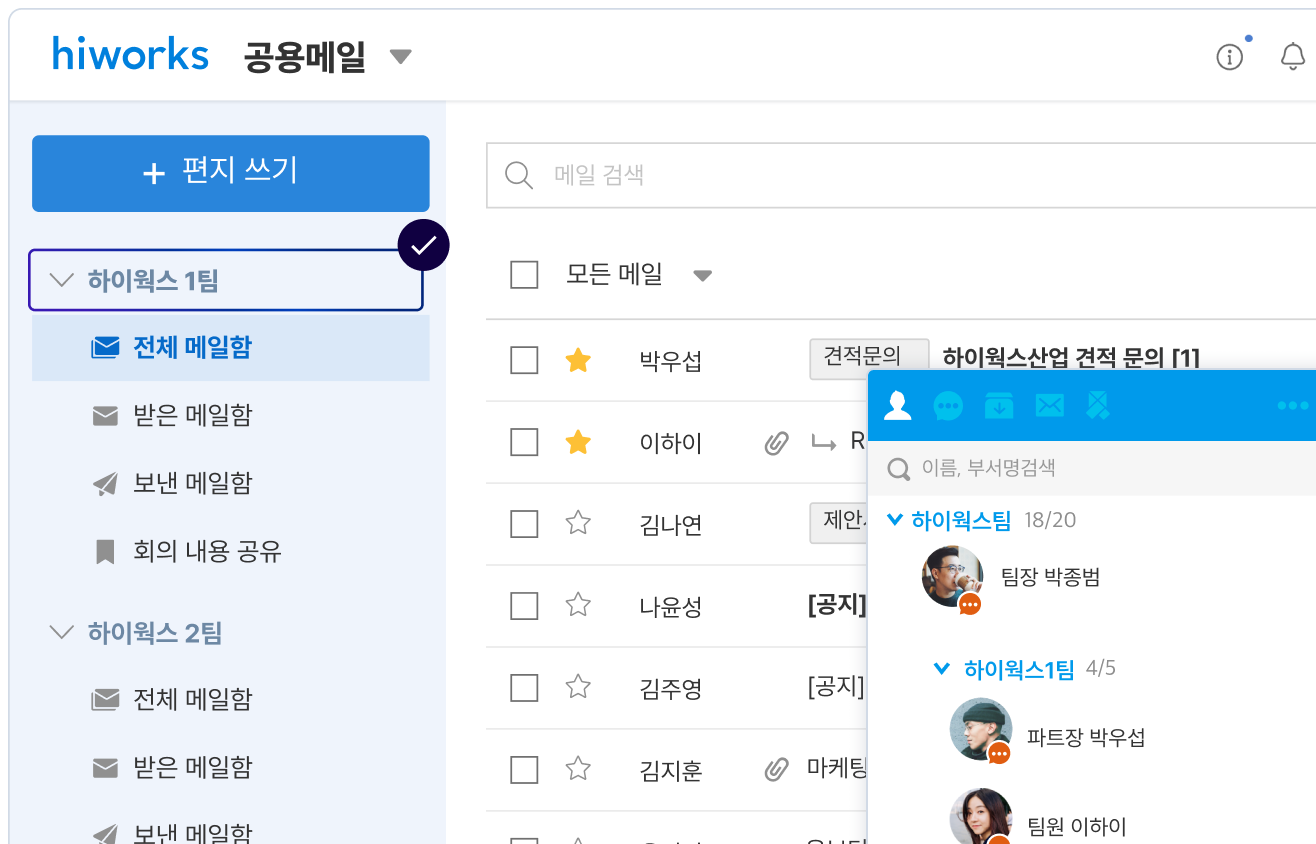Check the 김나연 mail checkbox
This screenshot has width=1316, height=844.
[x=524, y=523]
